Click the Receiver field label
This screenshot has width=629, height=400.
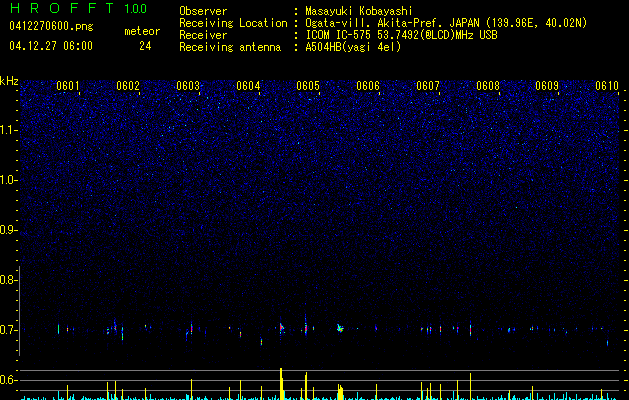[x=203, y=35]
